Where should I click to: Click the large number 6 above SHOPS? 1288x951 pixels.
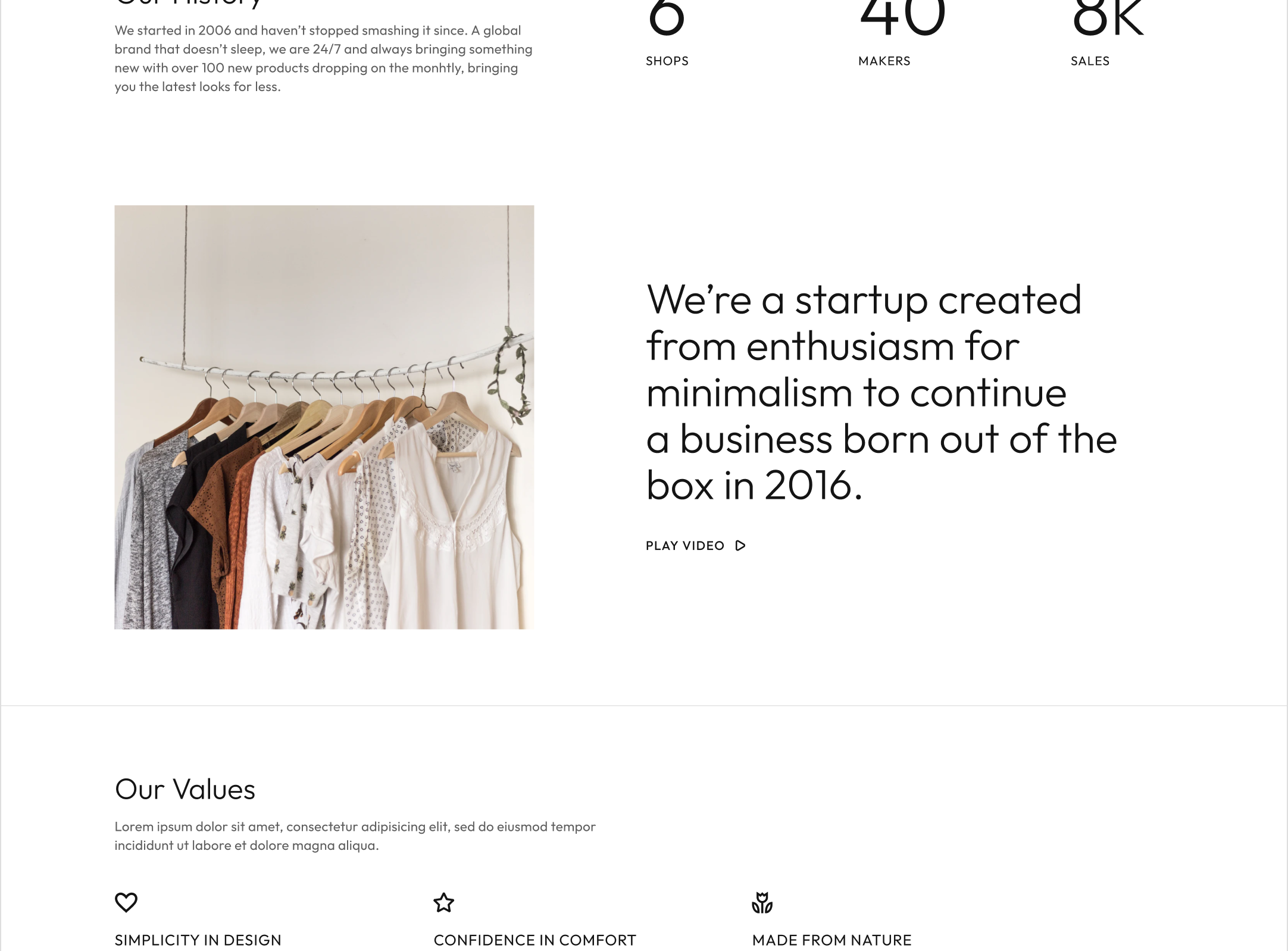coord(667,18)
